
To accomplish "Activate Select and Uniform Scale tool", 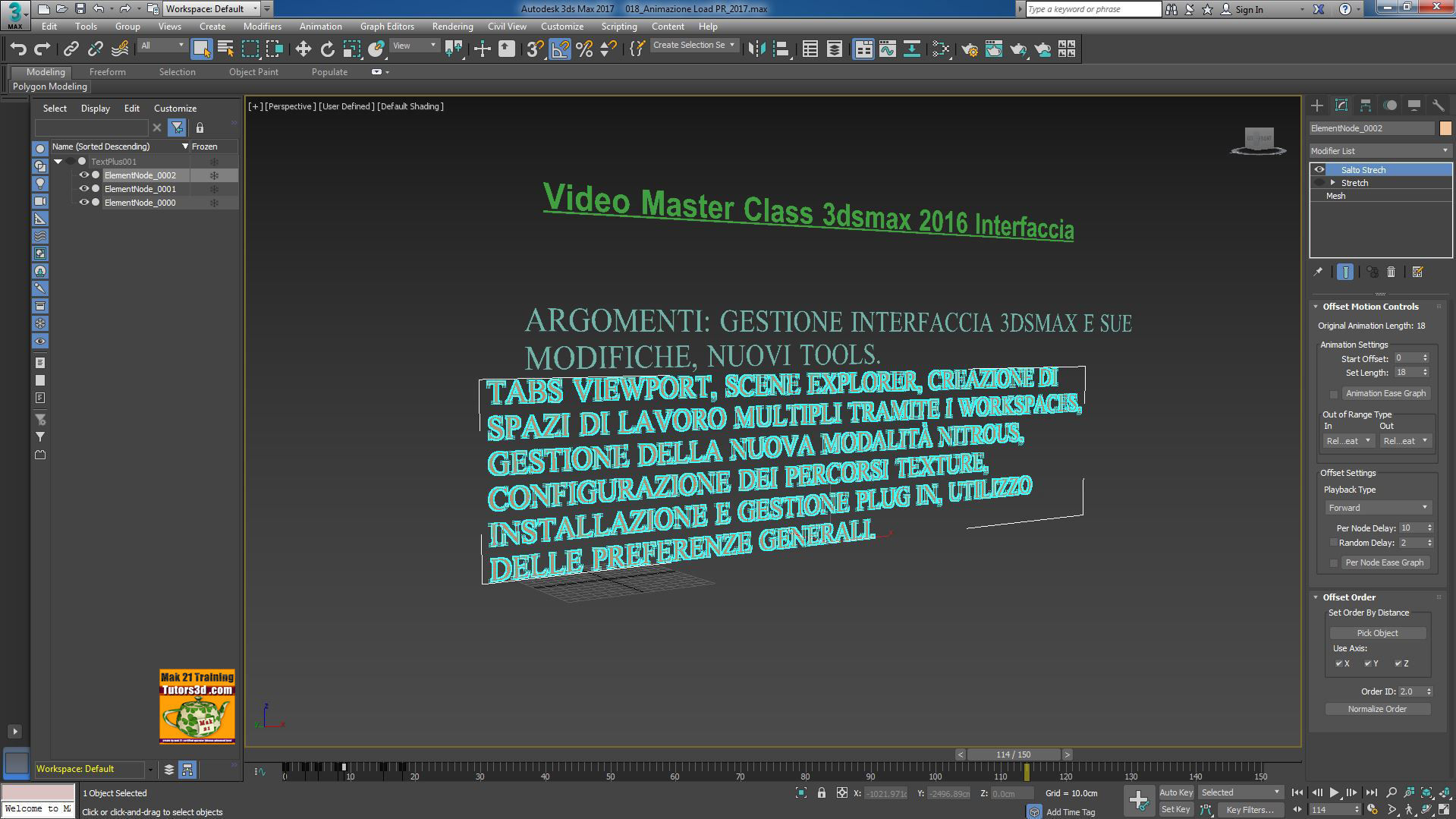I will click(x=351, y=49).
